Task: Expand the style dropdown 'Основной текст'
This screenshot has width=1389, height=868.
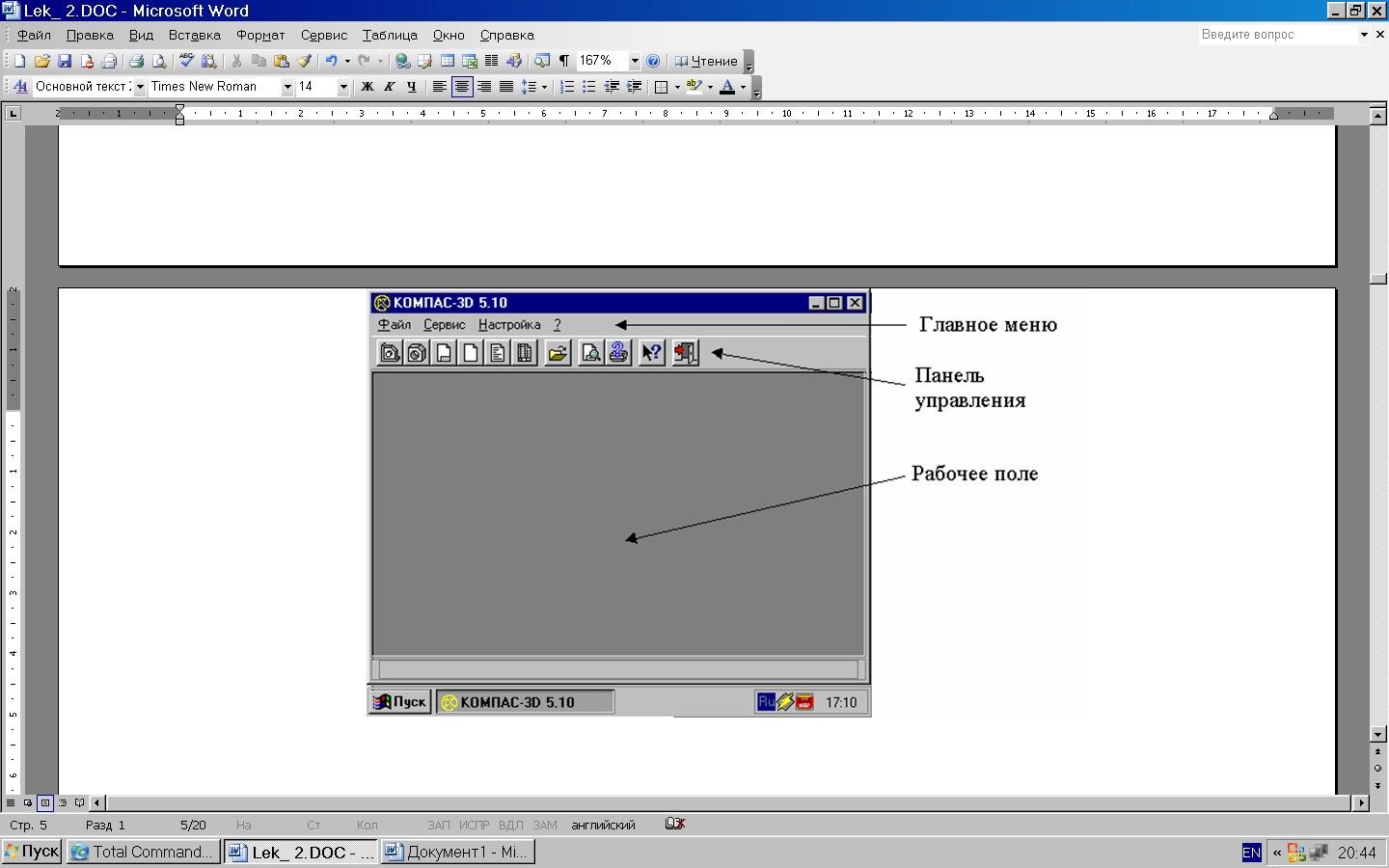Action: pyautogui.click(x=140, y=87)
